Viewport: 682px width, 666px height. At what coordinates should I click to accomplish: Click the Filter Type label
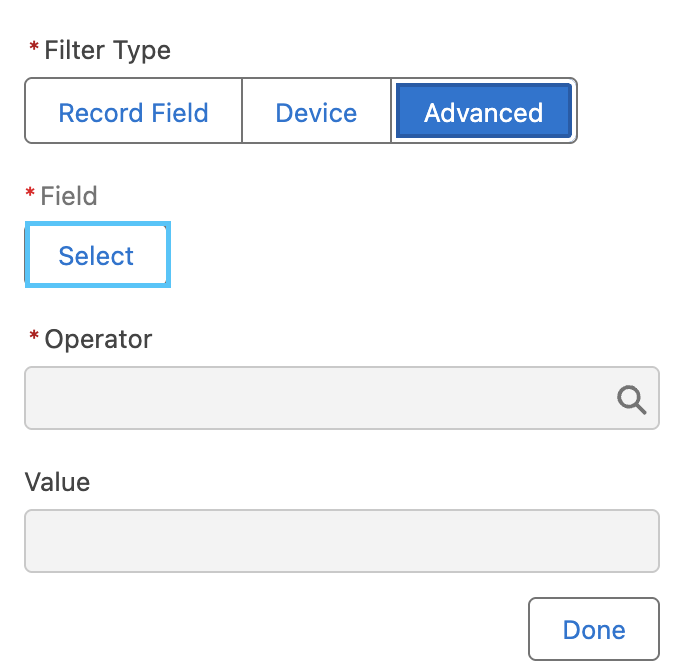[107, 51]
